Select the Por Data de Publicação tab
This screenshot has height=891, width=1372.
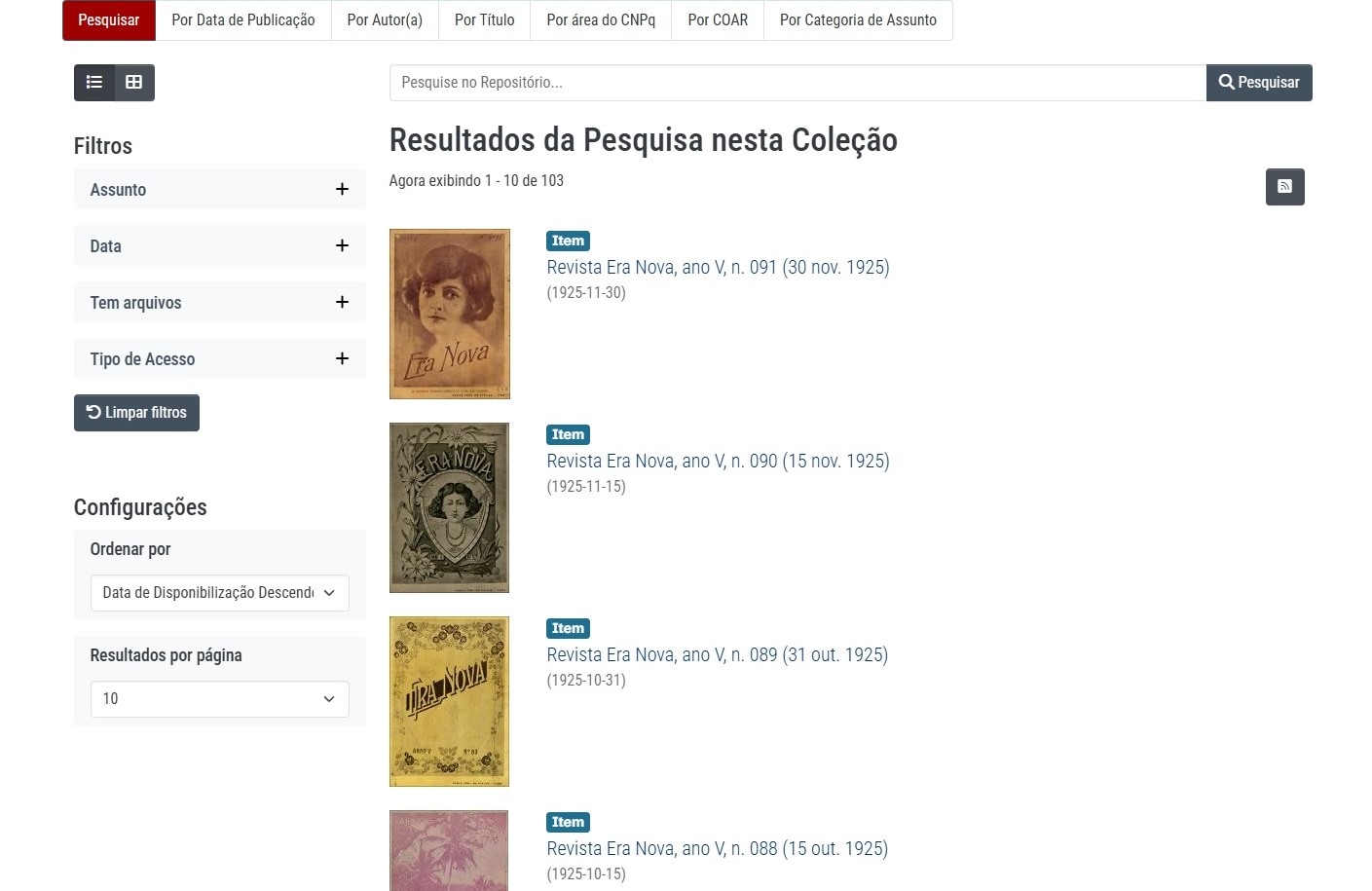[243, 20]
